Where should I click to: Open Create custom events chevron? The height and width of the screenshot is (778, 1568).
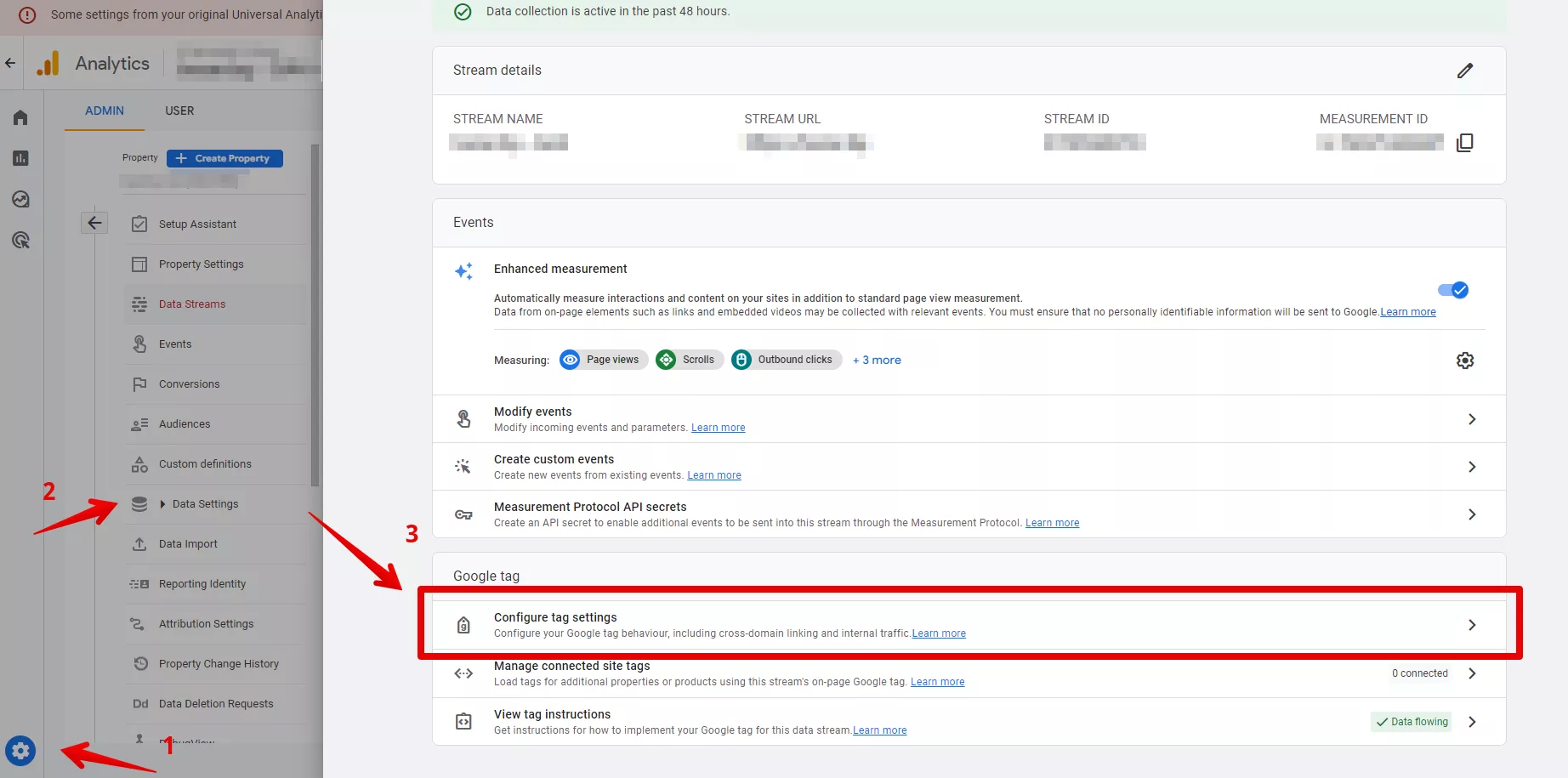tap(1472, 467)
